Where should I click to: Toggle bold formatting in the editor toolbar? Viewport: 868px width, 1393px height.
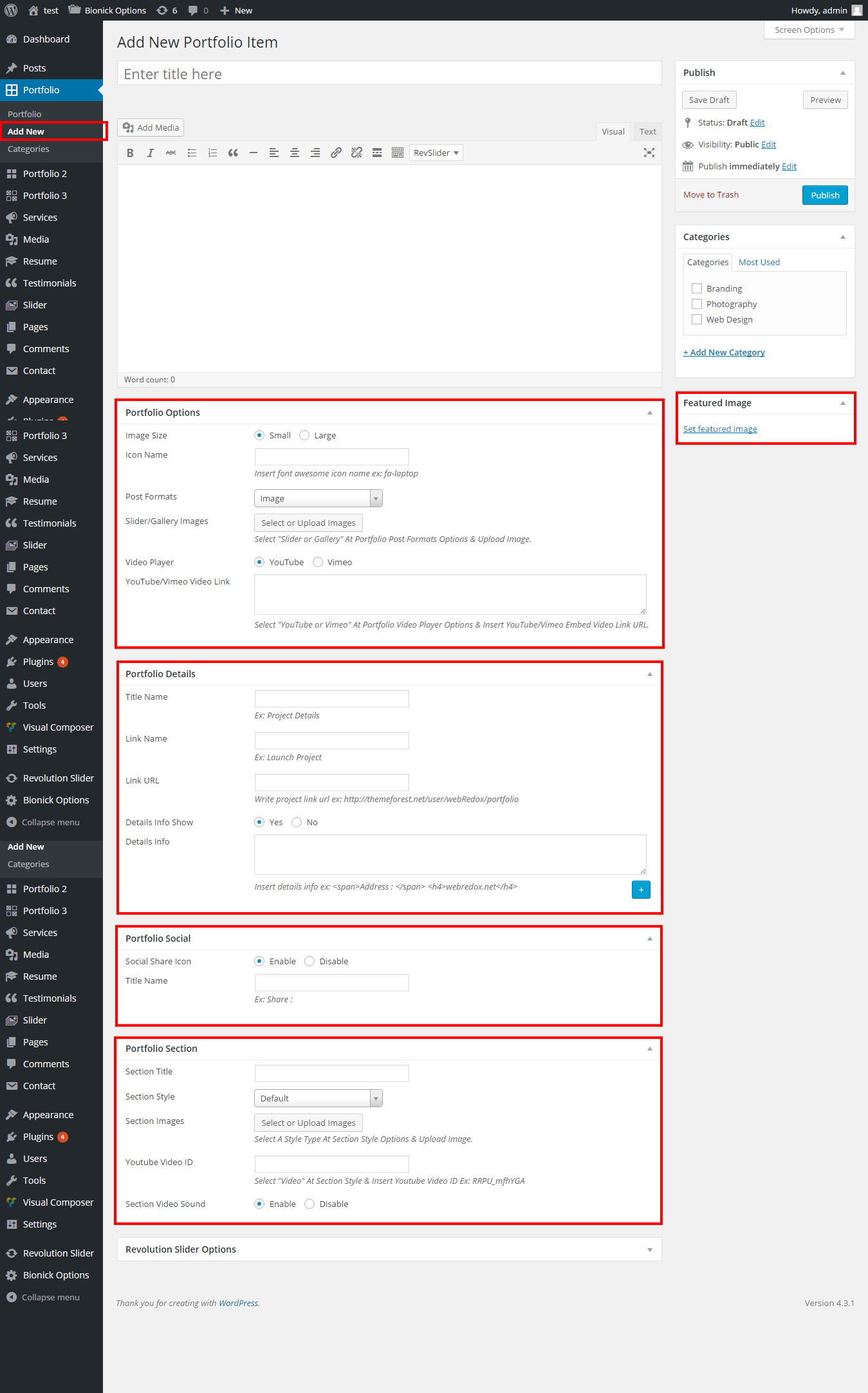[130, 153]
